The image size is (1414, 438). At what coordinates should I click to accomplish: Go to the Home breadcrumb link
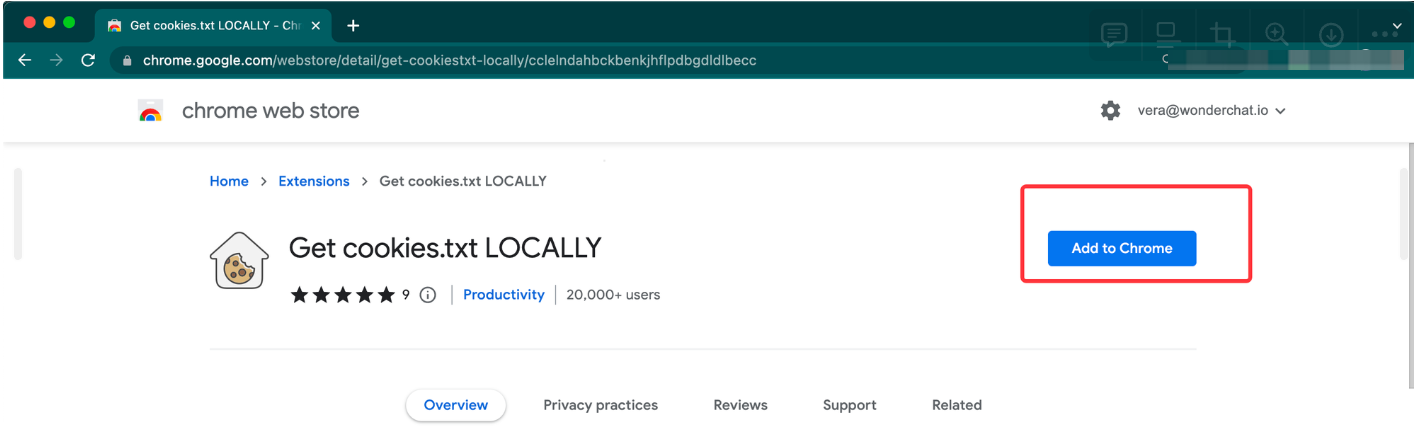pyautogui.click(x=229, y=181)
